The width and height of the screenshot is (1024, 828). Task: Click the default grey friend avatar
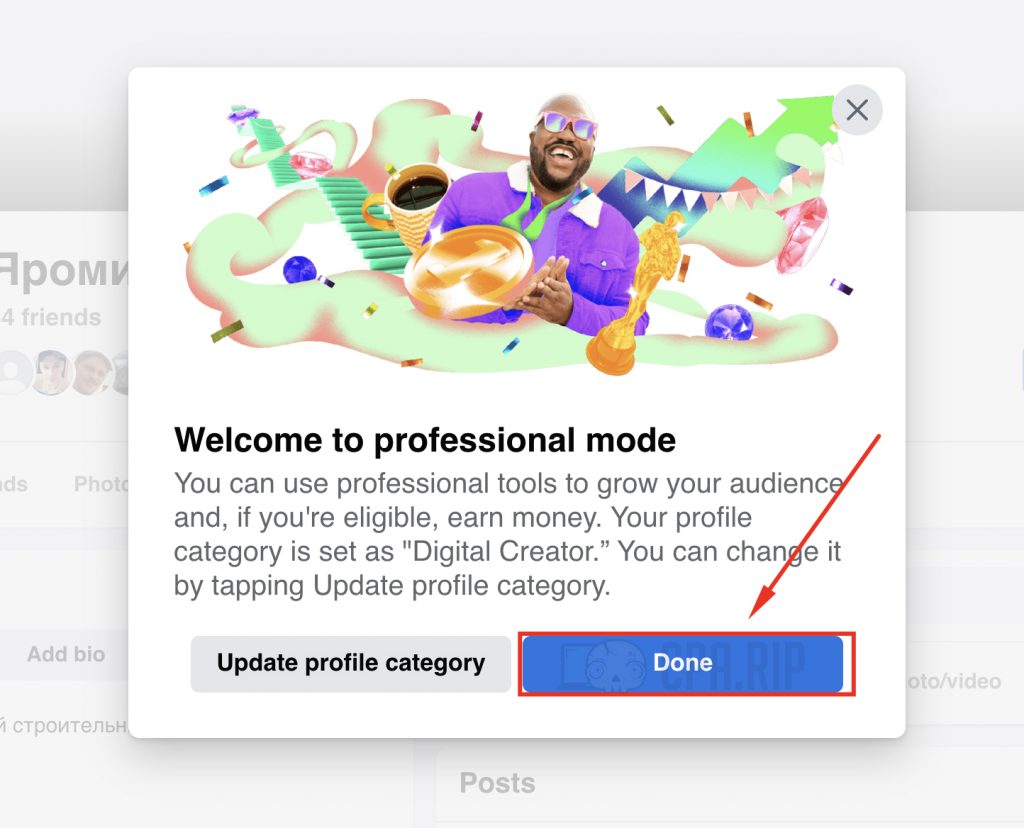point(13,373)
